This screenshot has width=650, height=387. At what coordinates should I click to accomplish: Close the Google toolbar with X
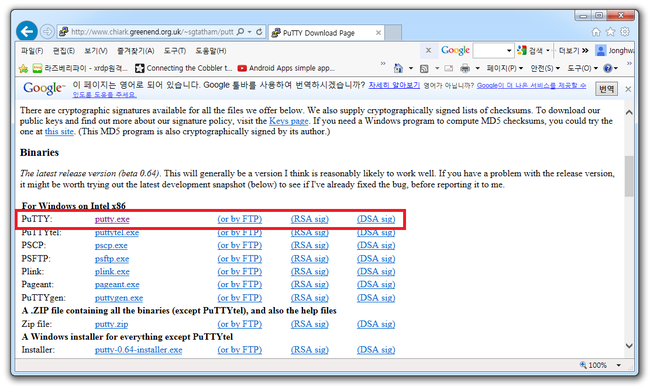coord(428,51)
